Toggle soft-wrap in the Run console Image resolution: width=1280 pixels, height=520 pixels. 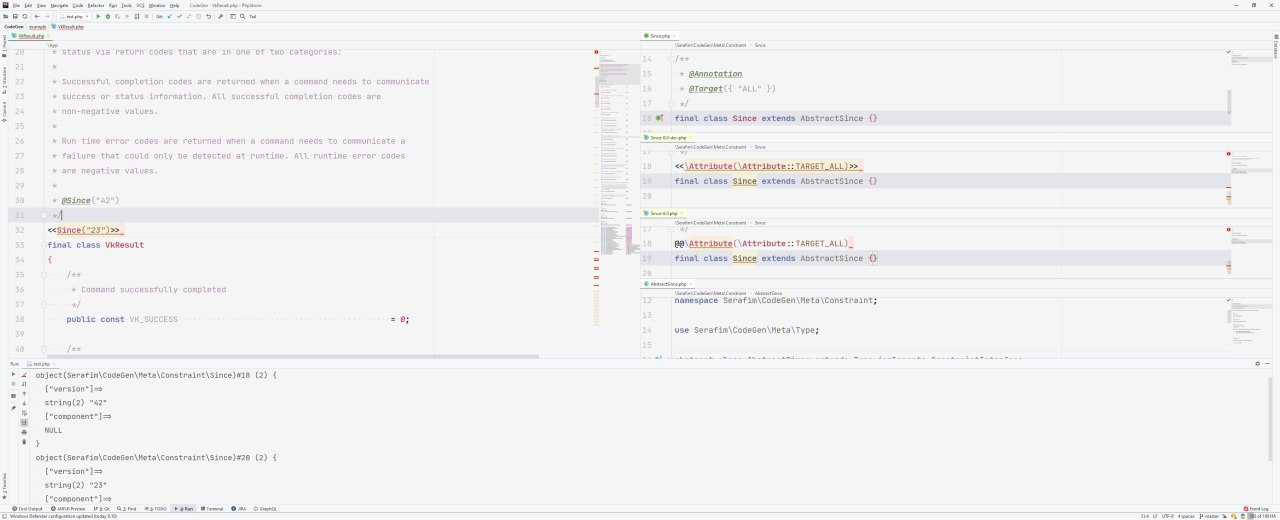pos(24,413)
